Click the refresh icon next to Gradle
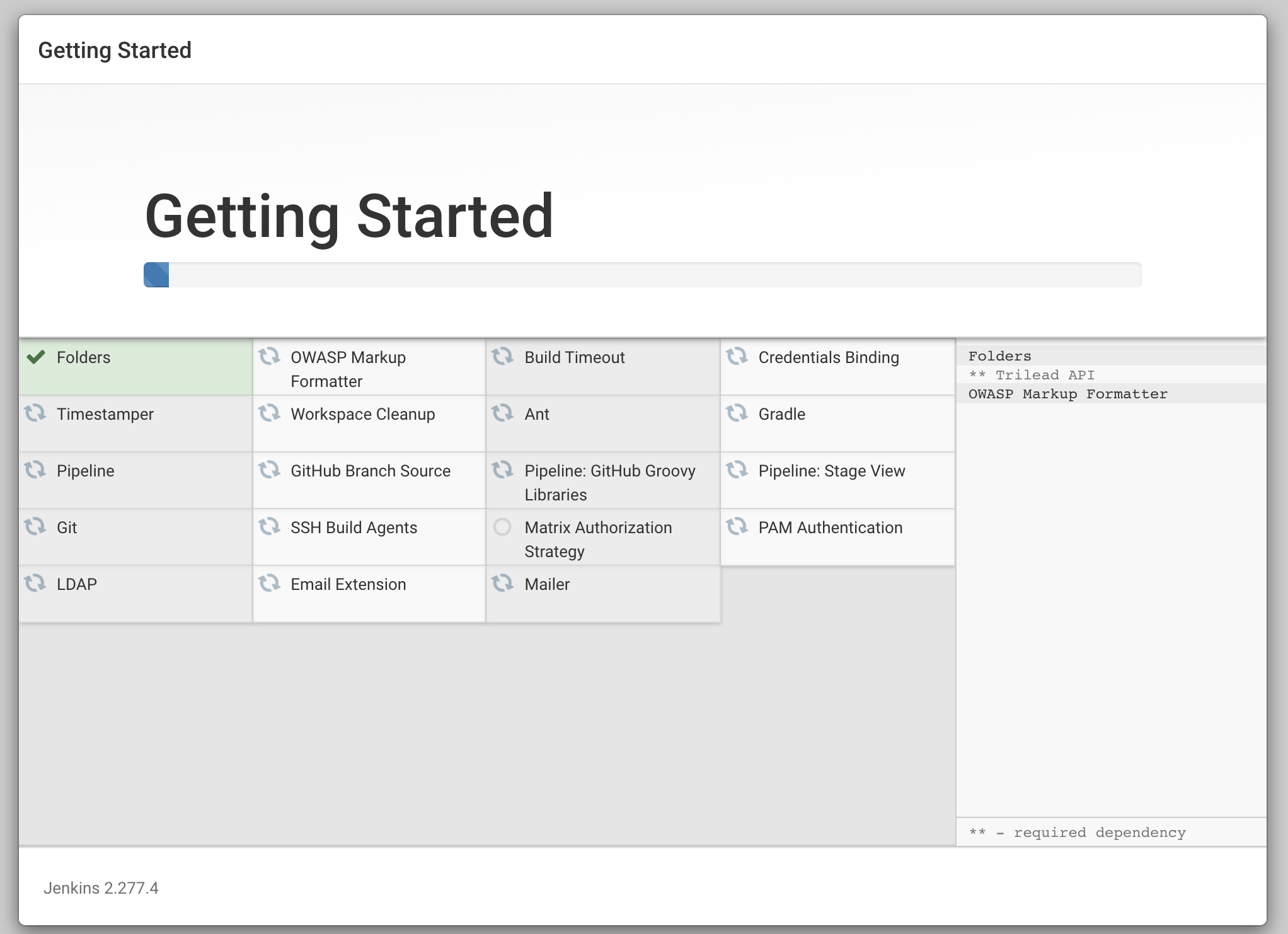The height and width of the screenshot is (934, 1288). (x=737, y=413)
